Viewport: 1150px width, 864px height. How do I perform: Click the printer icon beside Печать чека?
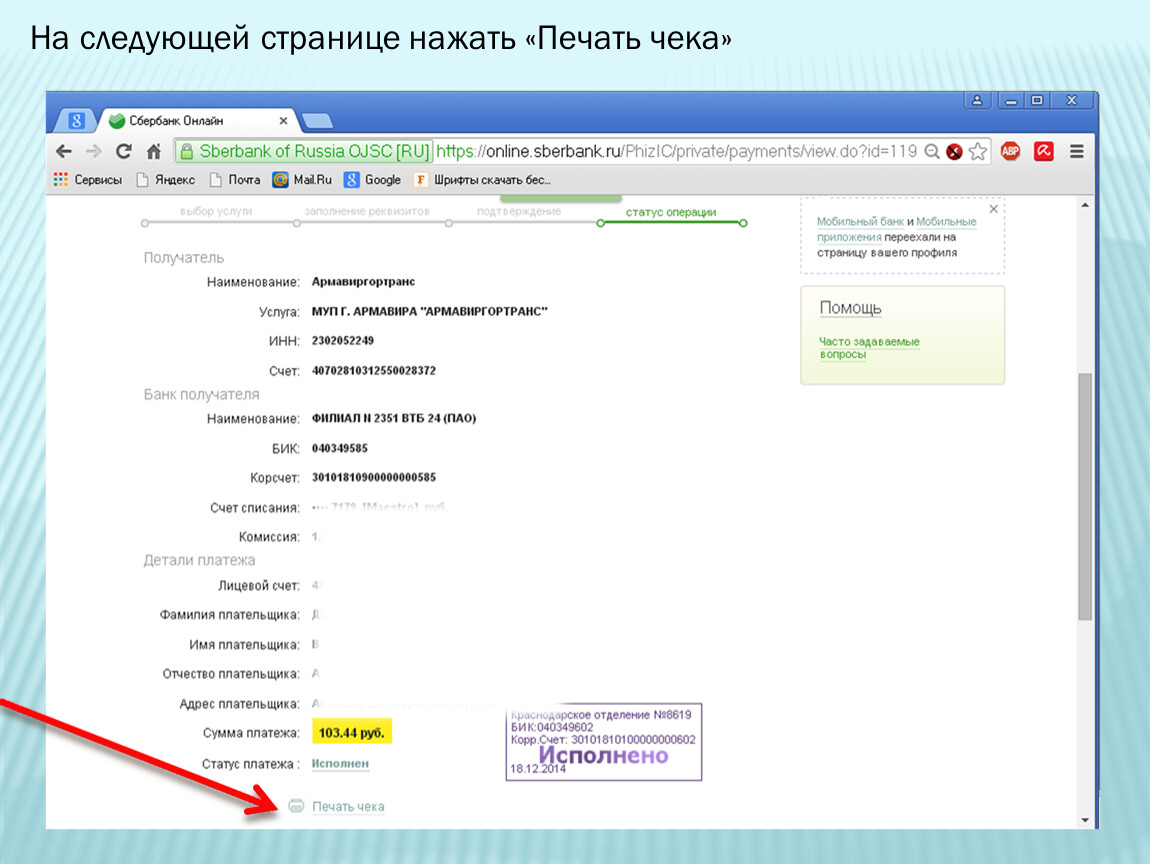pyautogui.click(x=296, y=805)
